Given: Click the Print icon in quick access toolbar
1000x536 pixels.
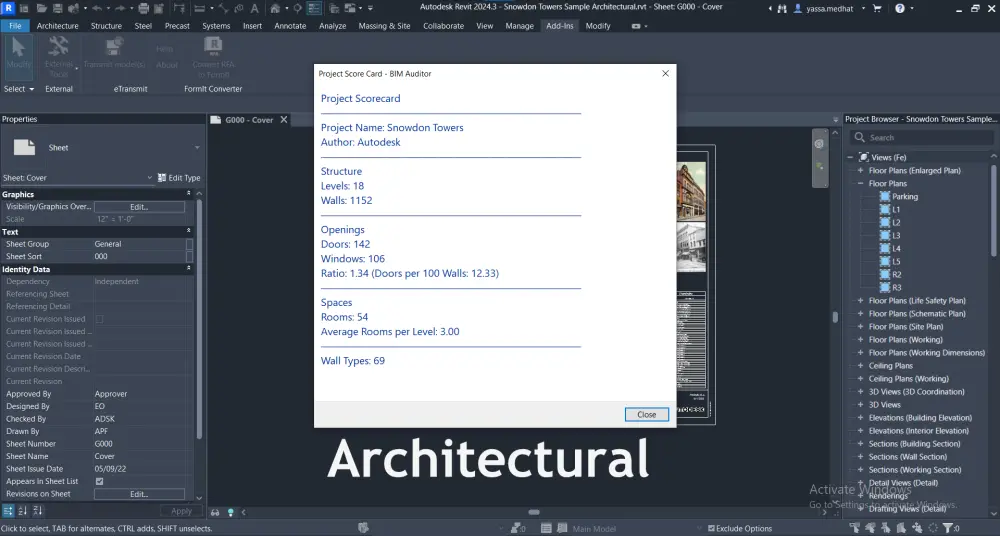Looking at the screenshot, I should pos(143,8).
